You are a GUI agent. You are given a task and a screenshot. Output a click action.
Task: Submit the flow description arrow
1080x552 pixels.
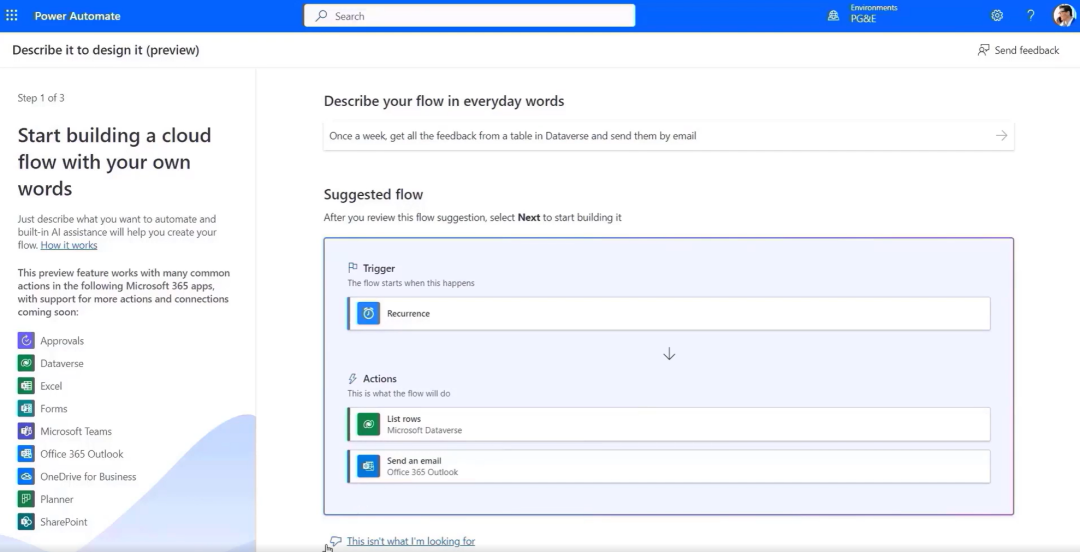(x=1001, y=136)
